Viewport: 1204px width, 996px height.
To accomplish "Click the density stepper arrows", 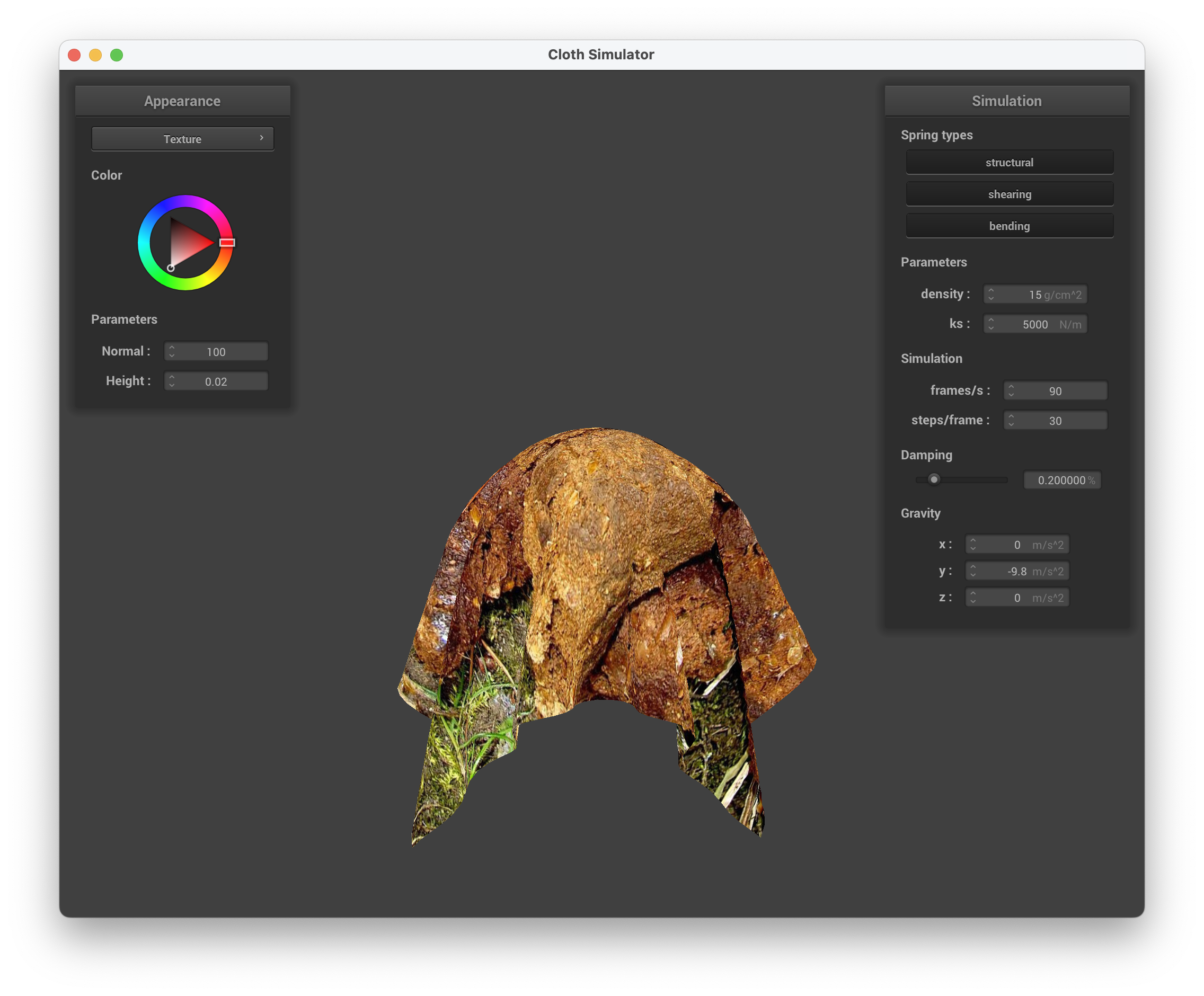I will click(x=991, y=295).
